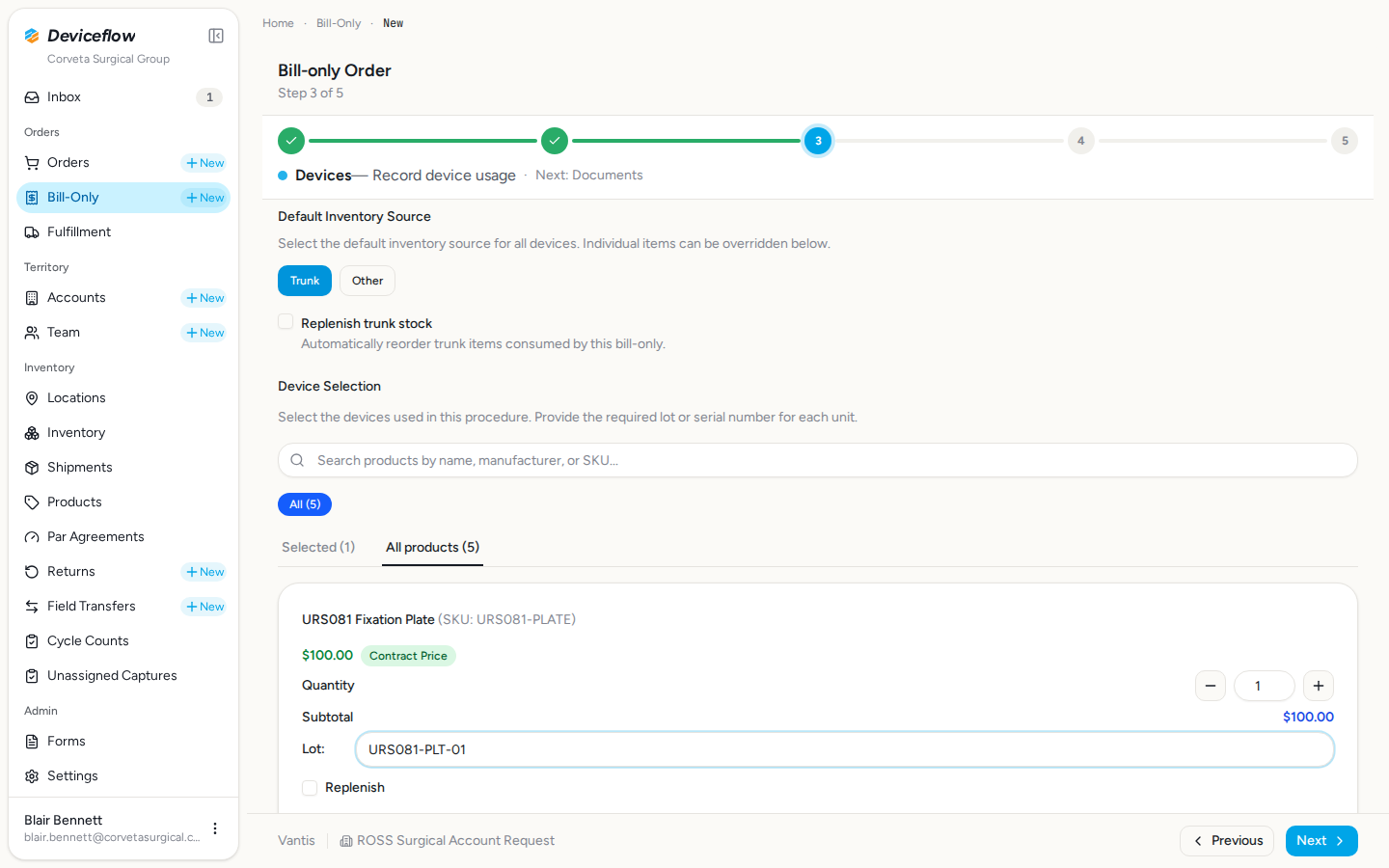Jump to step 5 in progress bar
The width and height of the screenshot is (1389, 868).
coord(1345,141)
